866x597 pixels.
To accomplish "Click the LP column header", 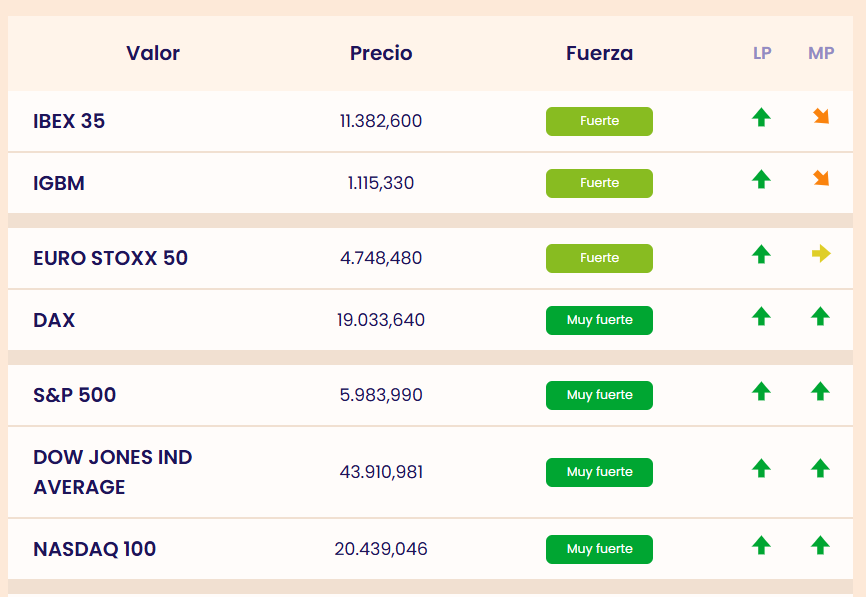I will click(x=762, y=53).
